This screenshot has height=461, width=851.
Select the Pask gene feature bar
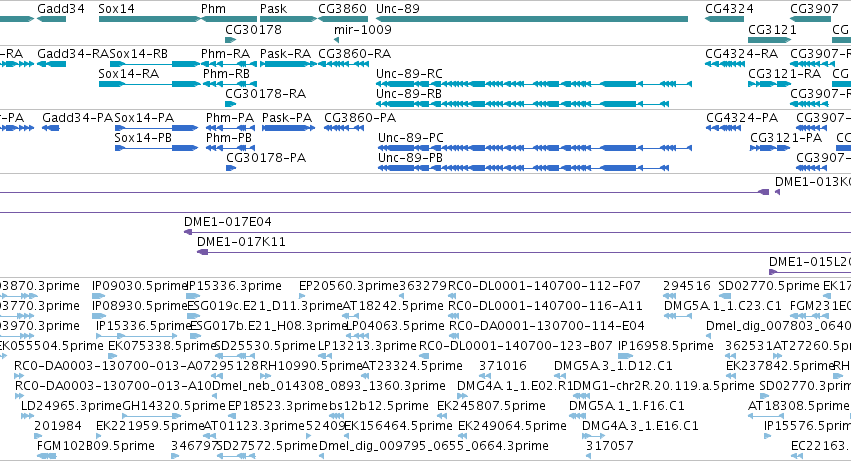[288, 19]
